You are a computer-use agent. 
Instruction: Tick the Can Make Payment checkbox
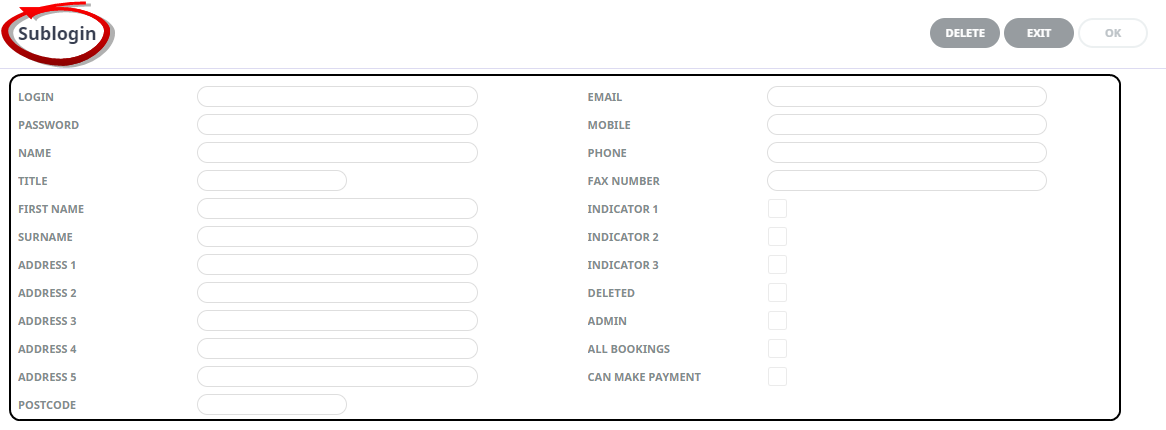click(777, 377)
